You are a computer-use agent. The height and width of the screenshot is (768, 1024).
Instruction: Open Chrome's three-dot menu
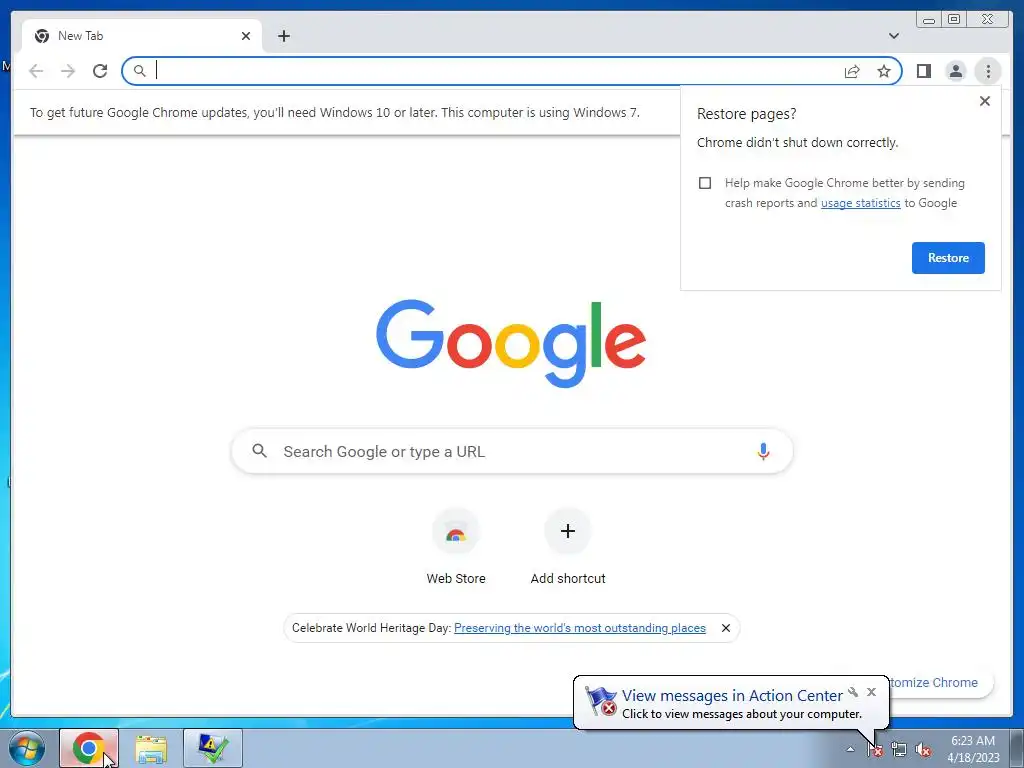click(x=988, y=71)
